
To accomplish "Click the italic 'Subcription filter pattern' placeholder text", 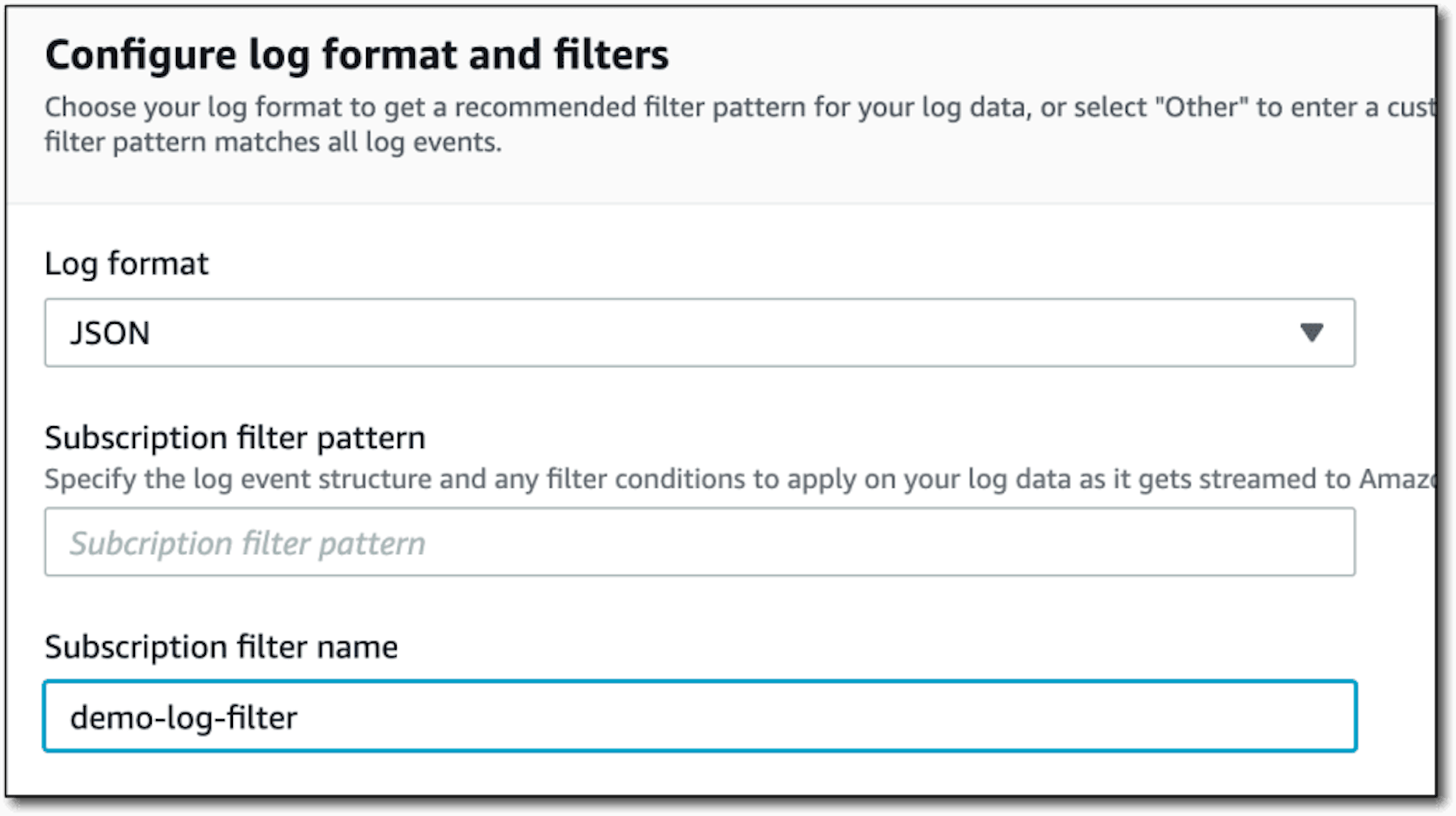I will [248, 544].
